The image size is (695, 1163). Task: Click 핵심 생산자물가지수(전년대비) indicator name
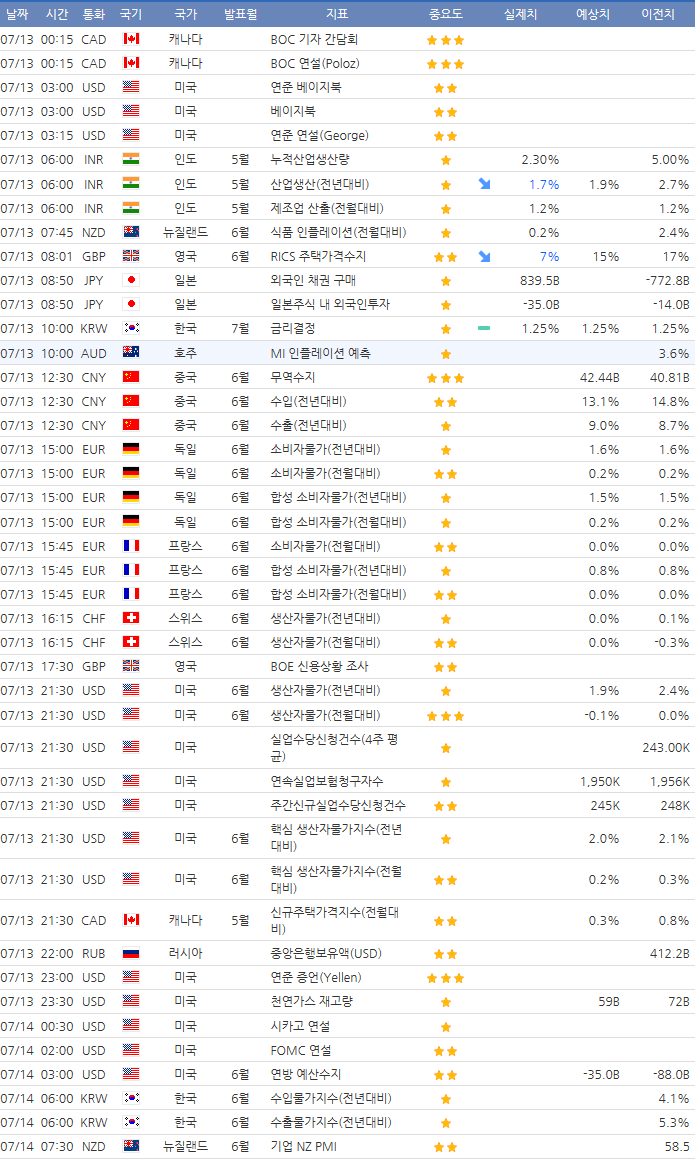pos(336,837)
